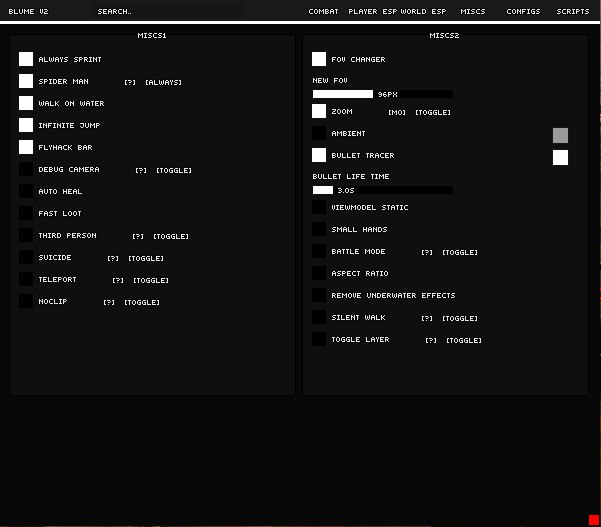The image size is (601, 527).
Task: Toggle the FOV Changer checkbox
Action: point(319,60)
